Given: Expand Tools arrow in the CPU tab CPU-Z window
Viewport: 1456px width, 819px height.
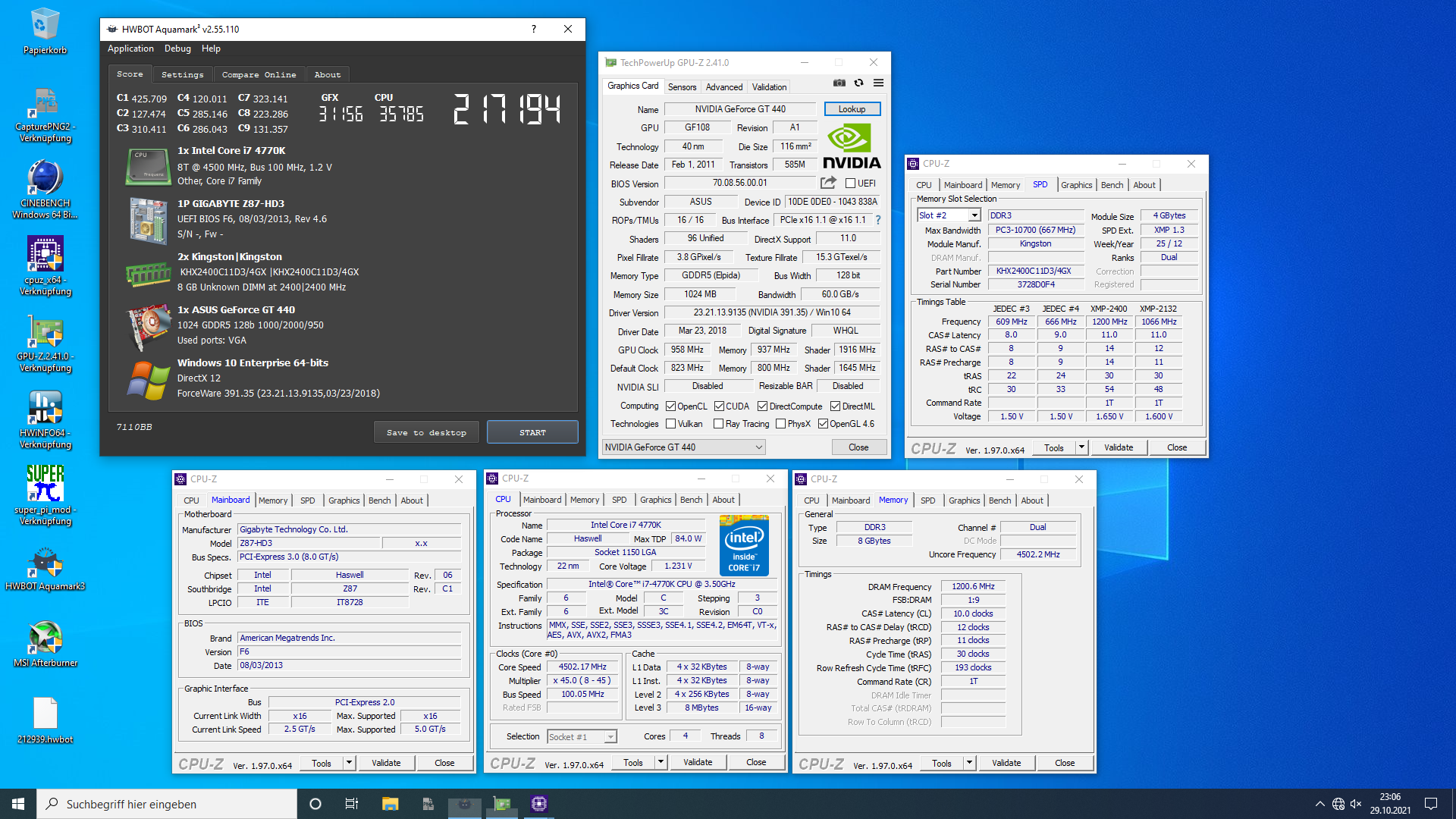Looking at the screenshot, I should coord(661,762).
